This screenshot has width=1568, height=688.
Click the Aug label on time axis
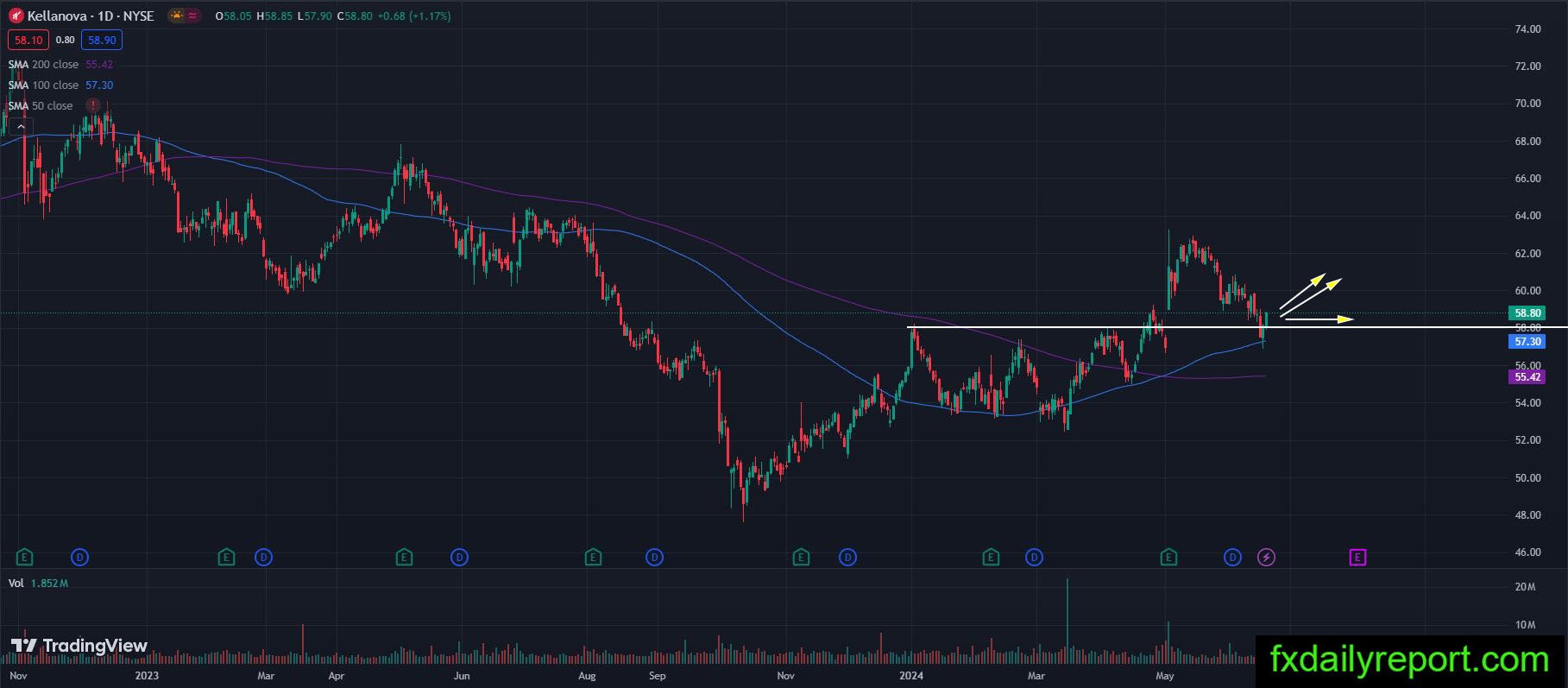(x=587, y=676)
